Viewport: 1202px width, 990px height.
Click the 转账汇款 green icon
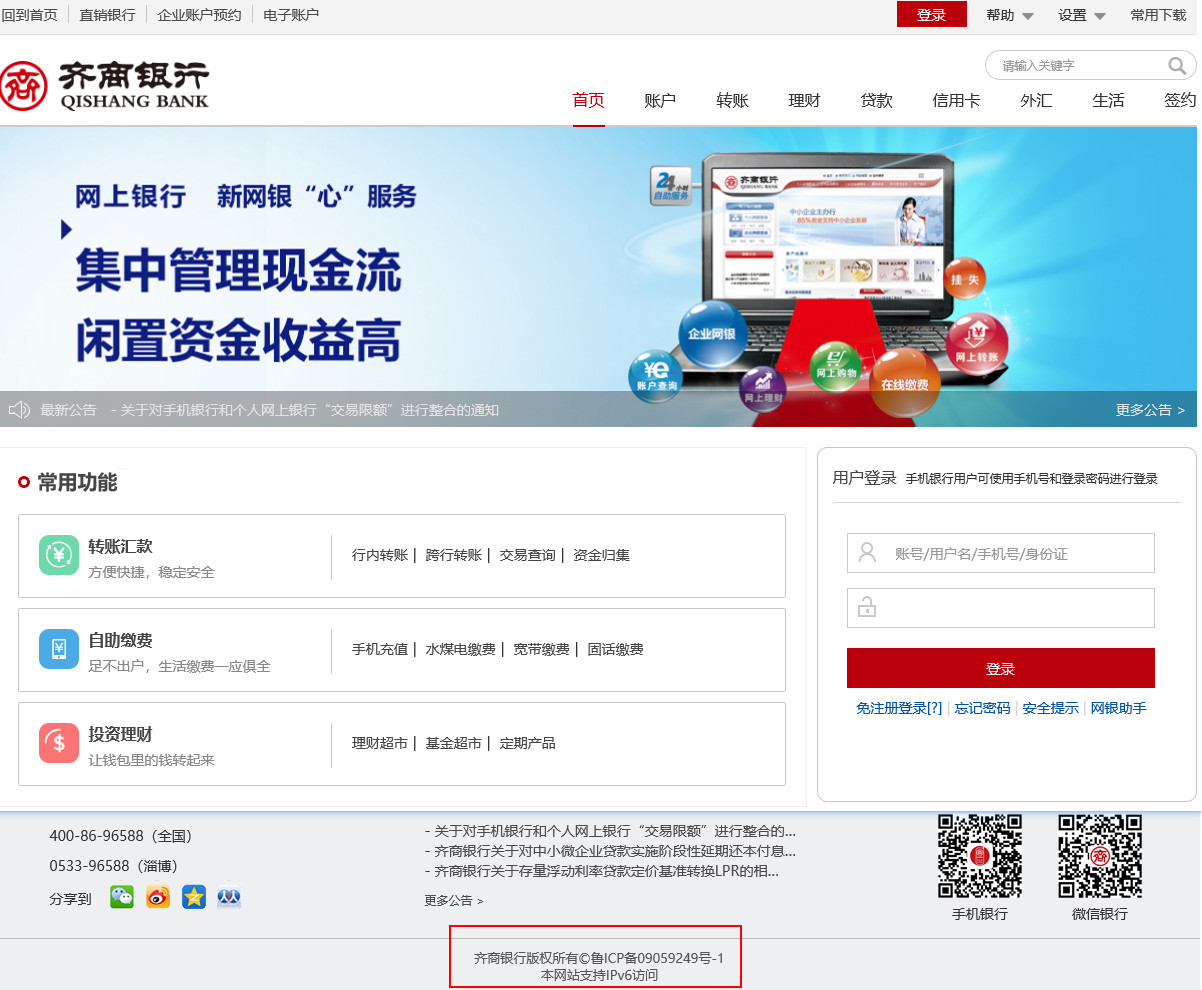pos(59,555)
